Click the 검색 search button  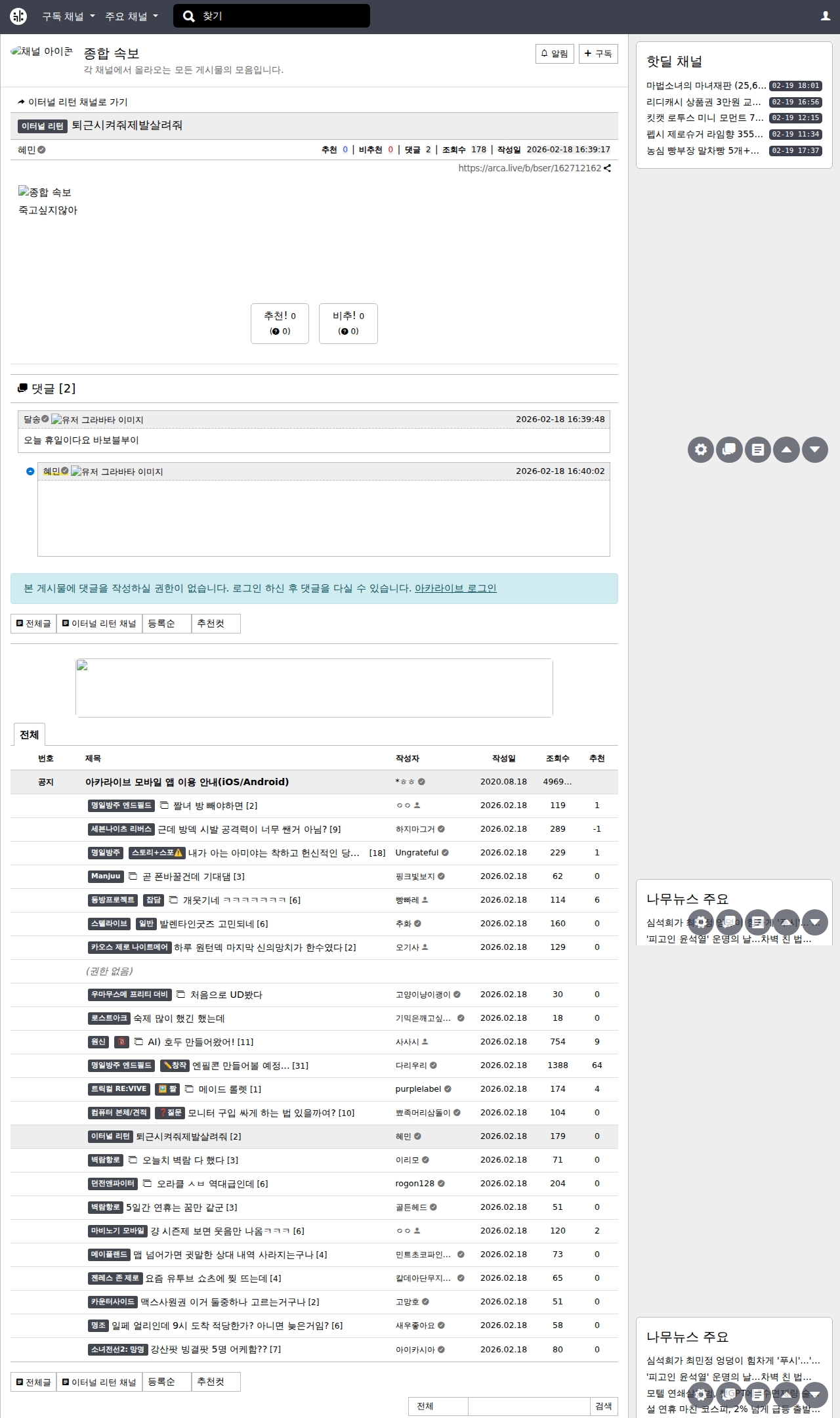[604, 1406]
